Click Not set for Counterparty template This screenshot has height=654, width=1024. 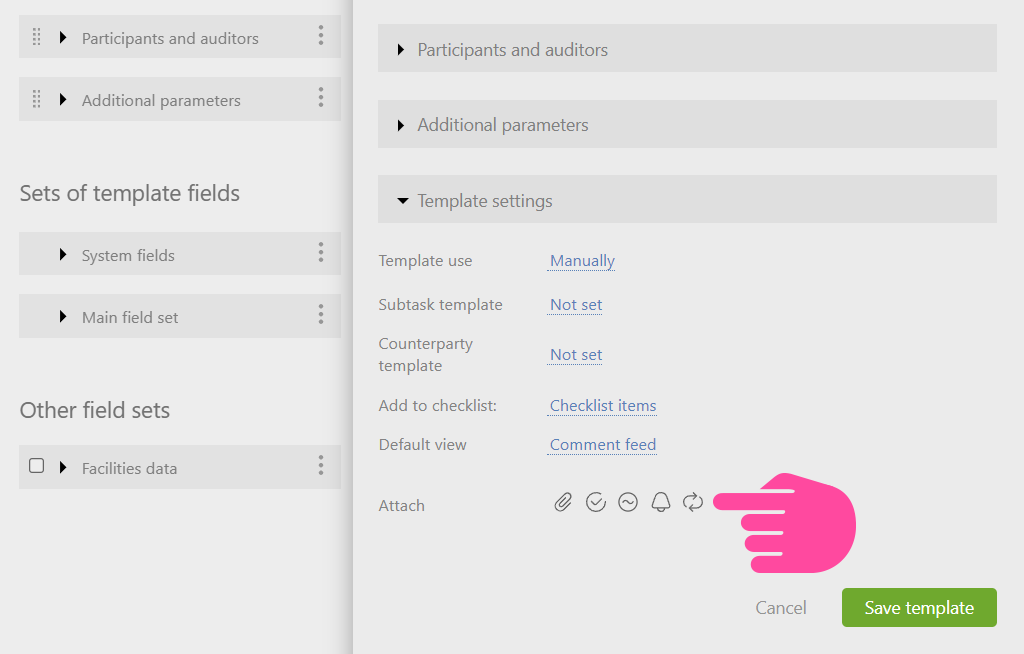coord(576,355)
